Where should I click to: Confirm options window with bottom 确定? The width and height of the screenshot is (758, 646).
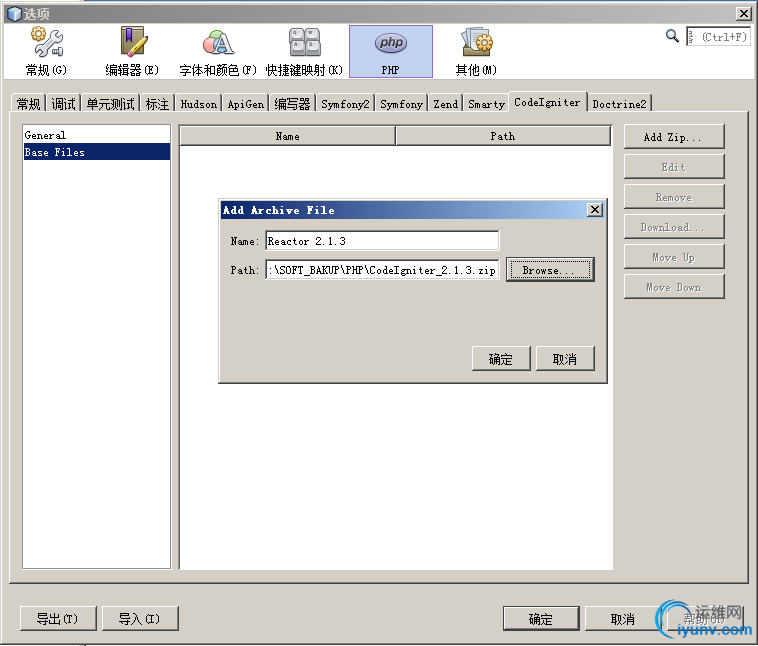coord(541,618)
